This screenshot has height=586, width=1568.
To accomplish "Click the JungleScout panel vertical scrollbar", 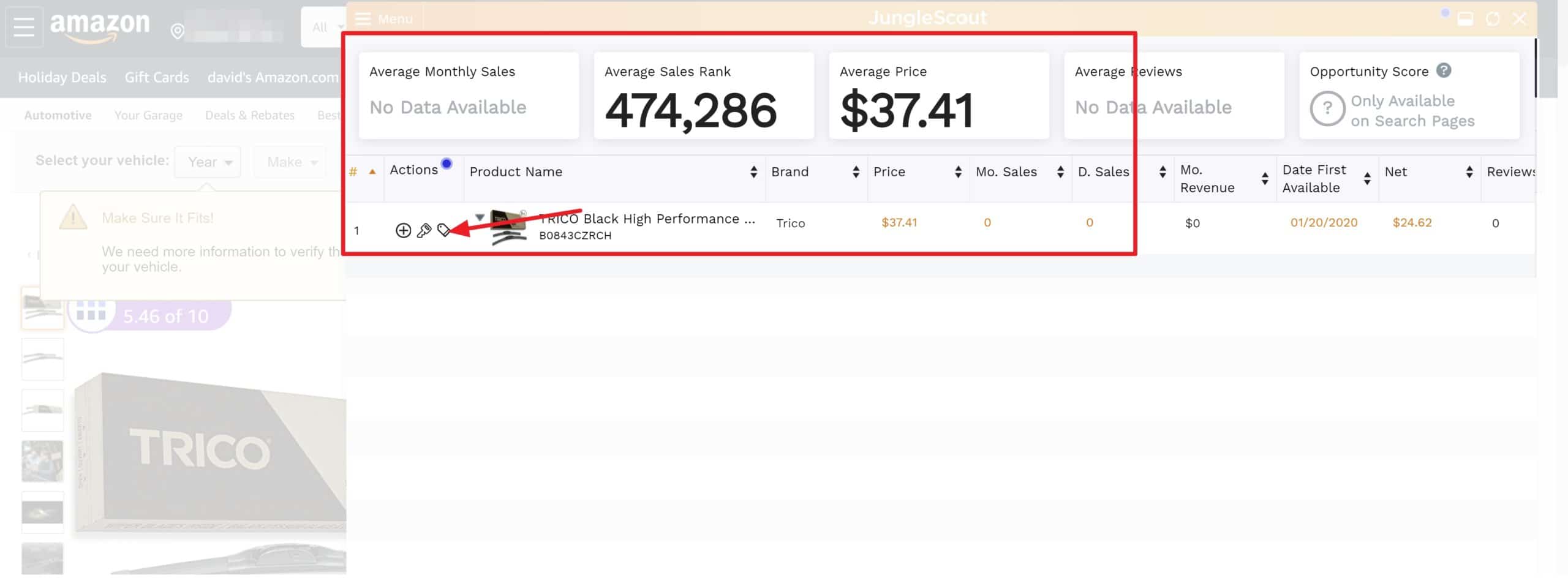I will point(1536,67).
